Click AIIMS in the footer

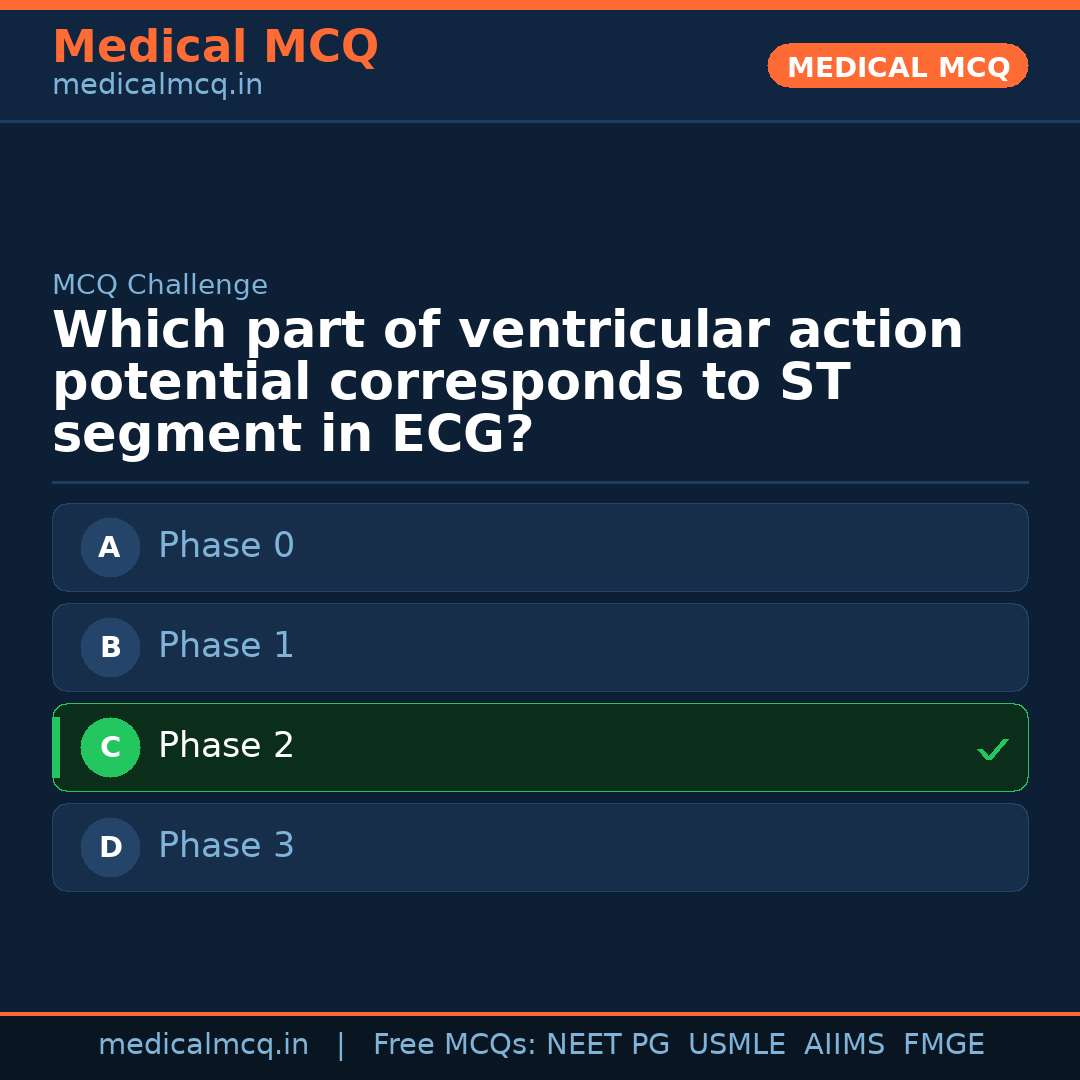pyautogui.click(x=844, y=1045)
